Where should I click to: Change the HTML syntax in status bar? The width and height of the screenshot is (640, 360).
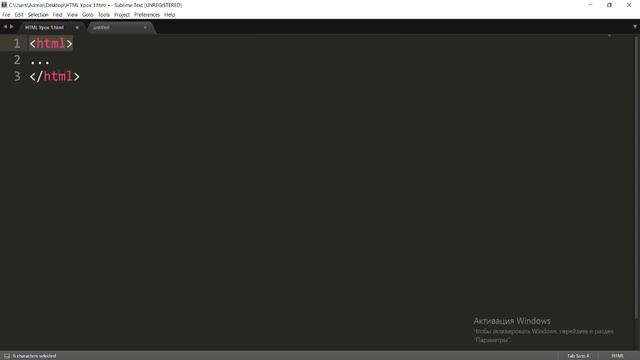click(617, 356)
